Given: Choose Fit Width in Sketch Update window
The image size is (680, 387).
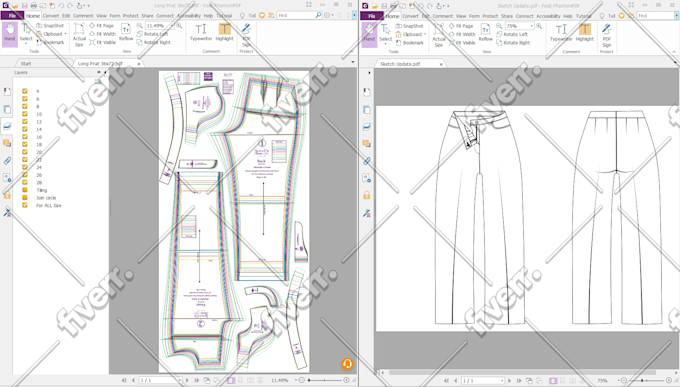Looking at the screenshot, I should 462,34.
